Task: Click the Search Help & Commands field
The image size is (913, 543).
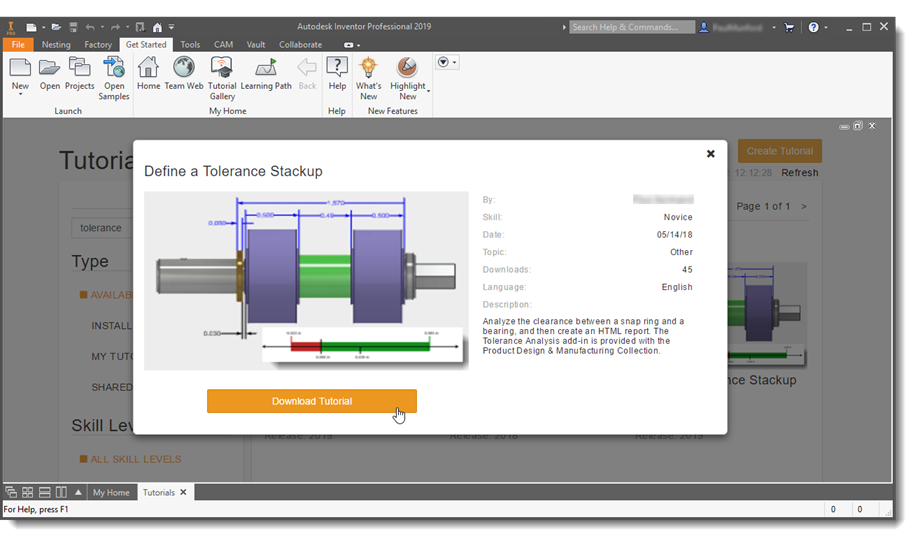Action: point(632,27)
